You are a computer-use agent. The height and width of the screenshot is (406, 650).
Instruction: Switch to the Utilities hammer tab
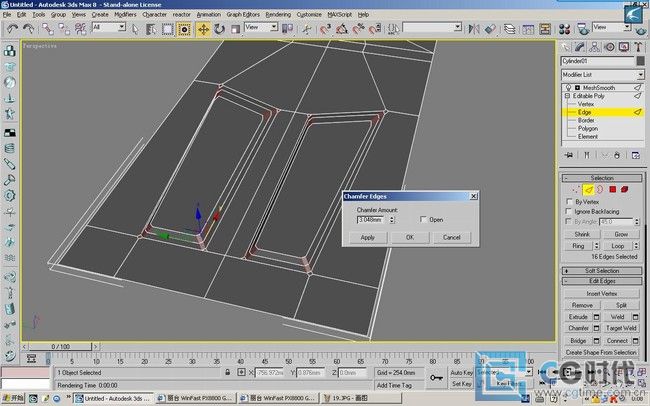[x=638, y=47]
